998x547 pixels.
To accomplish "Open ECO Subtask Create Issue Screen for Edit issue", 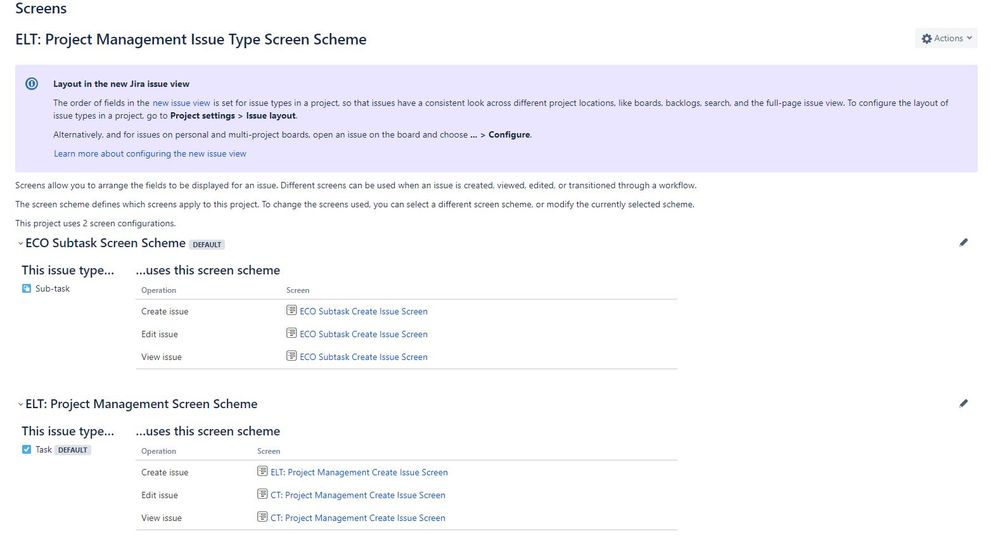I will (363, 334).
